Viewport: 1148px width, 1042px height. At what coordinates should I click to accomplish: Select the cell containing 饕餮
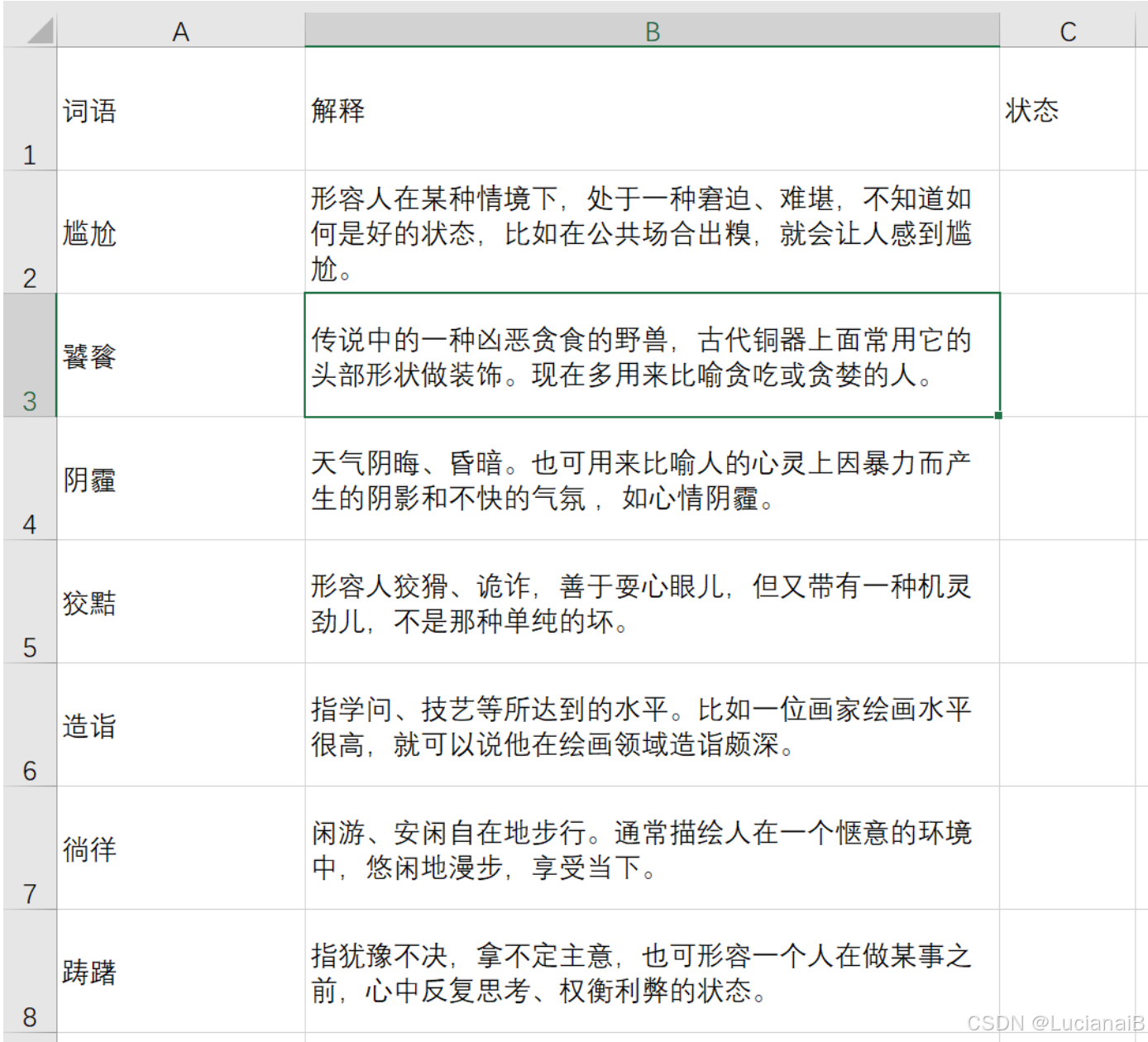pos(180,356)
